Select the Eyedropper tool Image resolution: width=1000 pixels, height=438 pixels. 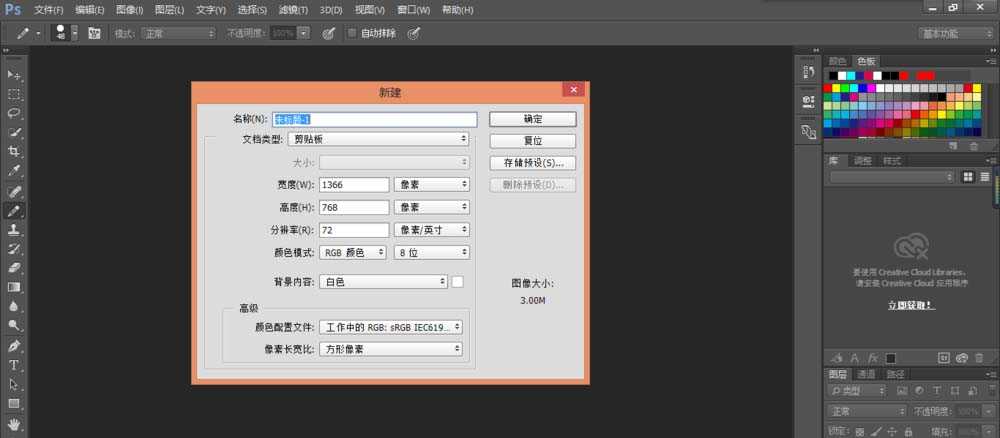click(14, 171)
